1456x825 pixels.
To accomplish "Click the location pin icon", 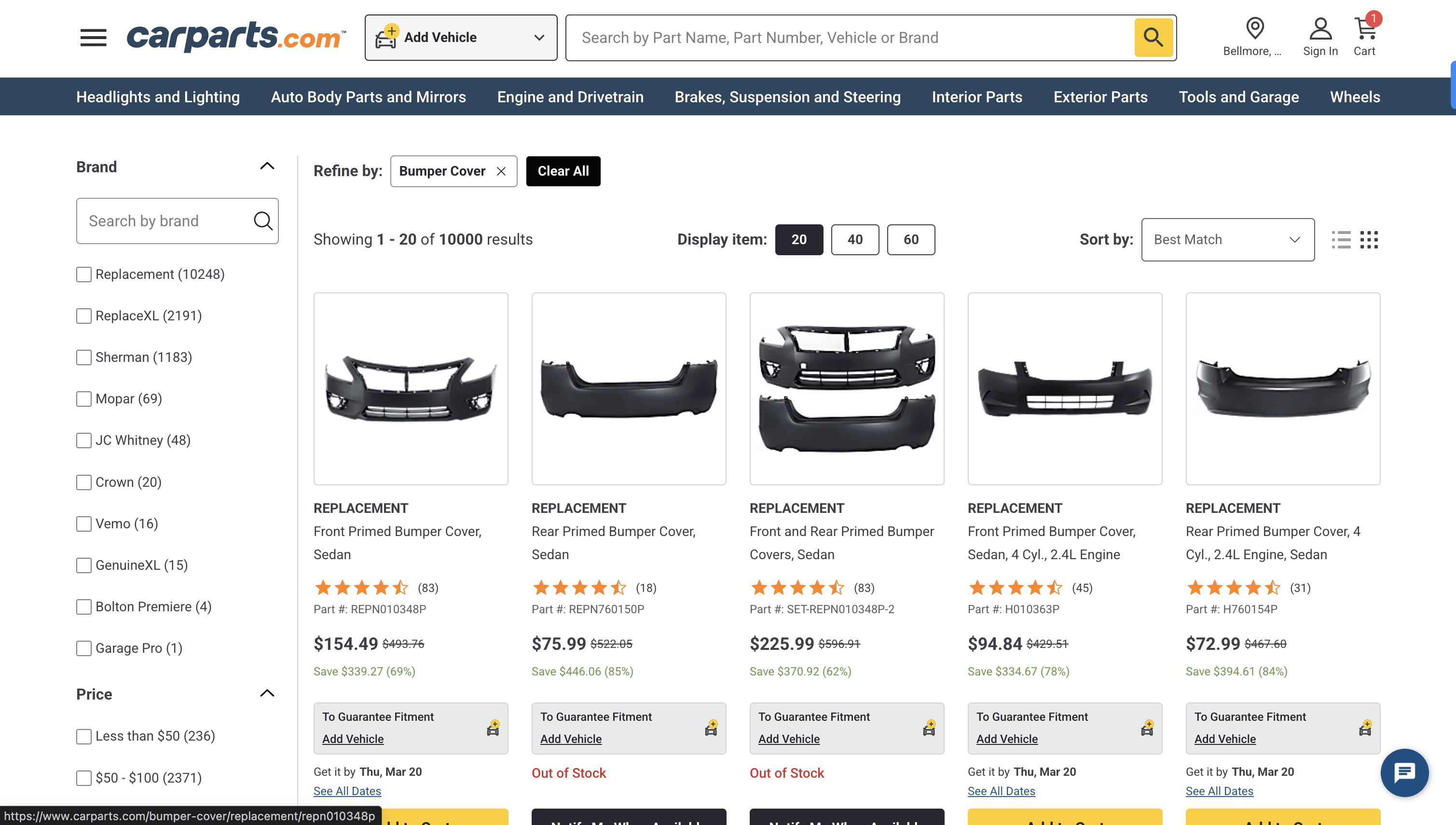I will click(1255, 28).
